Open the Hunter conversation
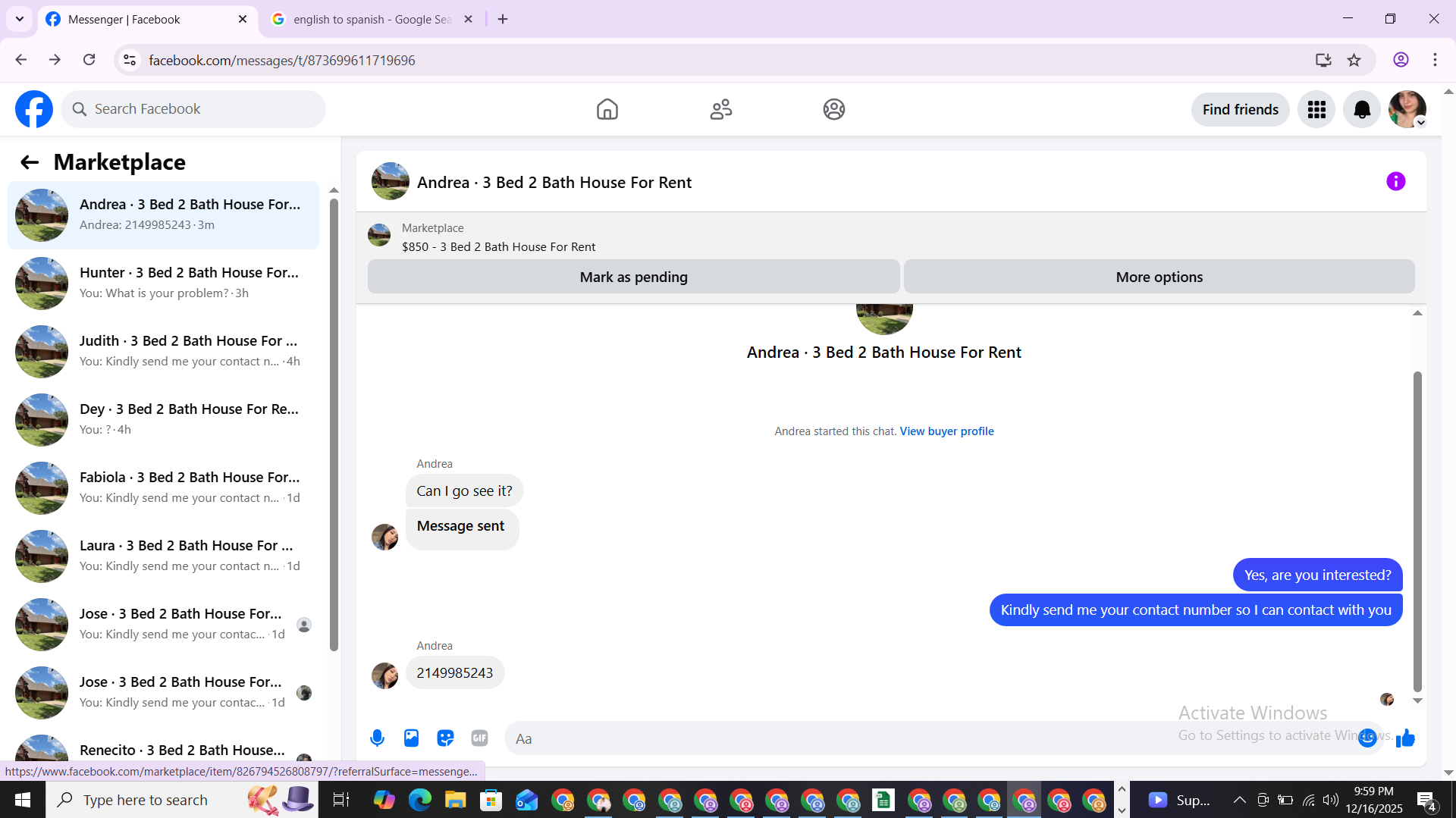Screen dimensions: 1456x818 [163, 284]
